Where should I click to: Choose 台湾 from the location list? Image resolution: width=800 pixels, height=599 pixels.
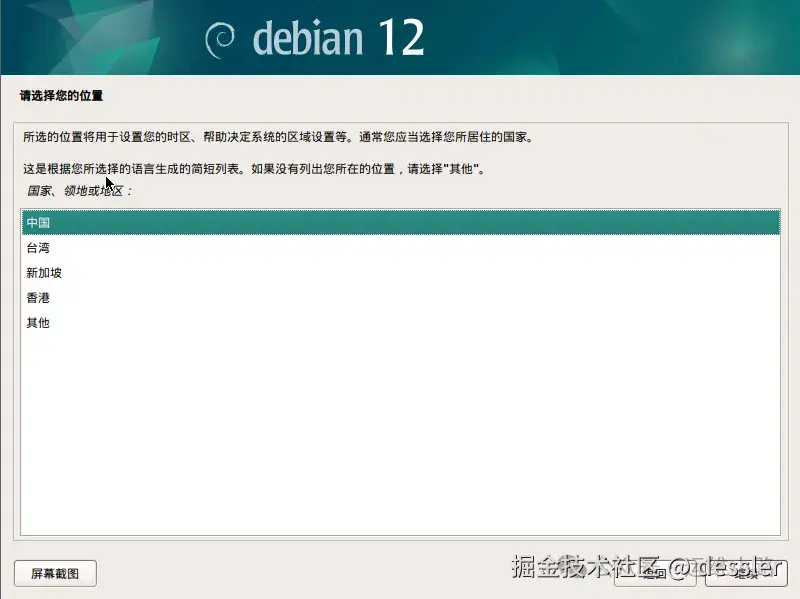click(401, 247)
